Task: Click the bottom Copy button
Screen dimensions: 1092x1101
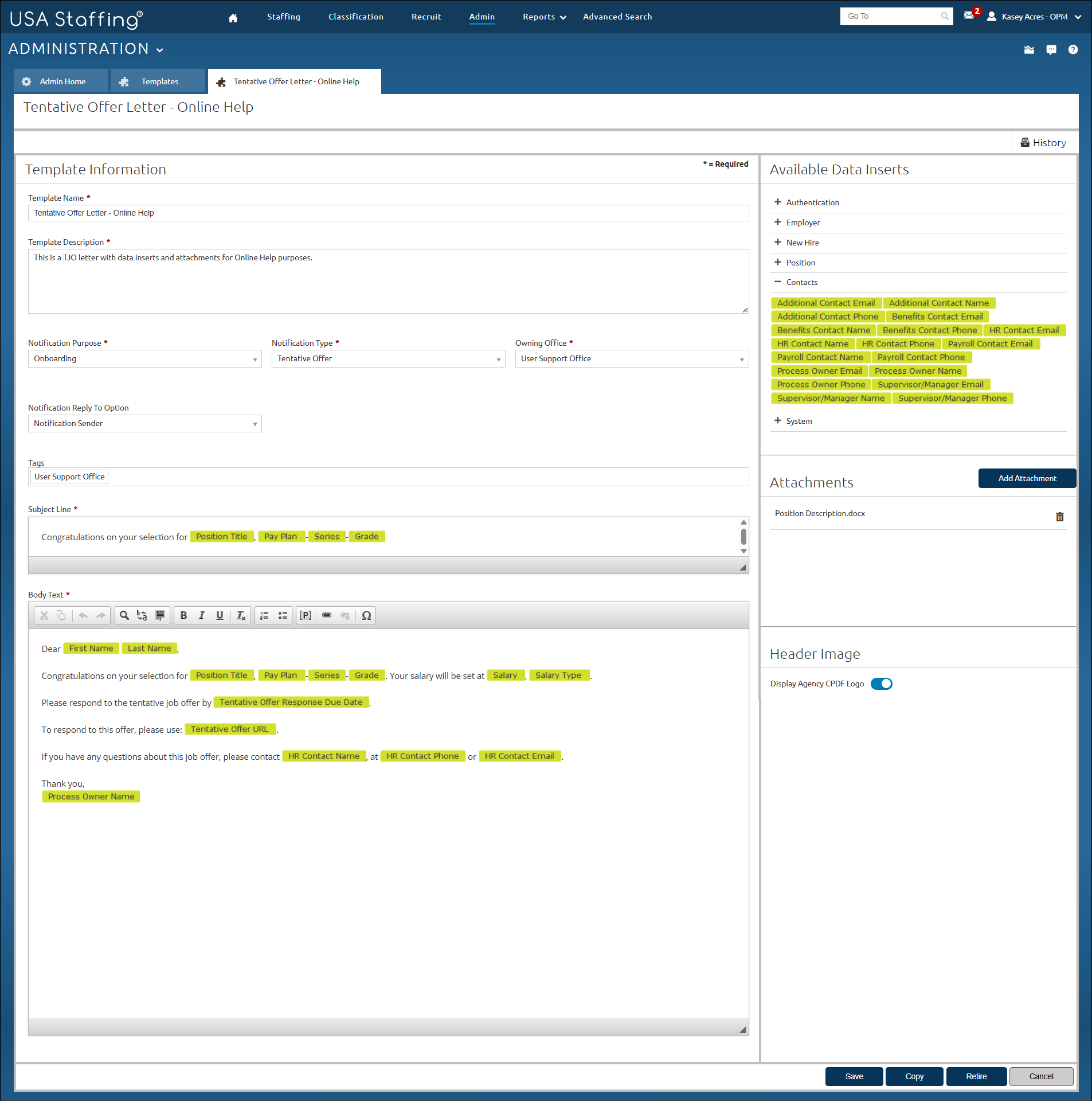Action: coord(914,1076)
